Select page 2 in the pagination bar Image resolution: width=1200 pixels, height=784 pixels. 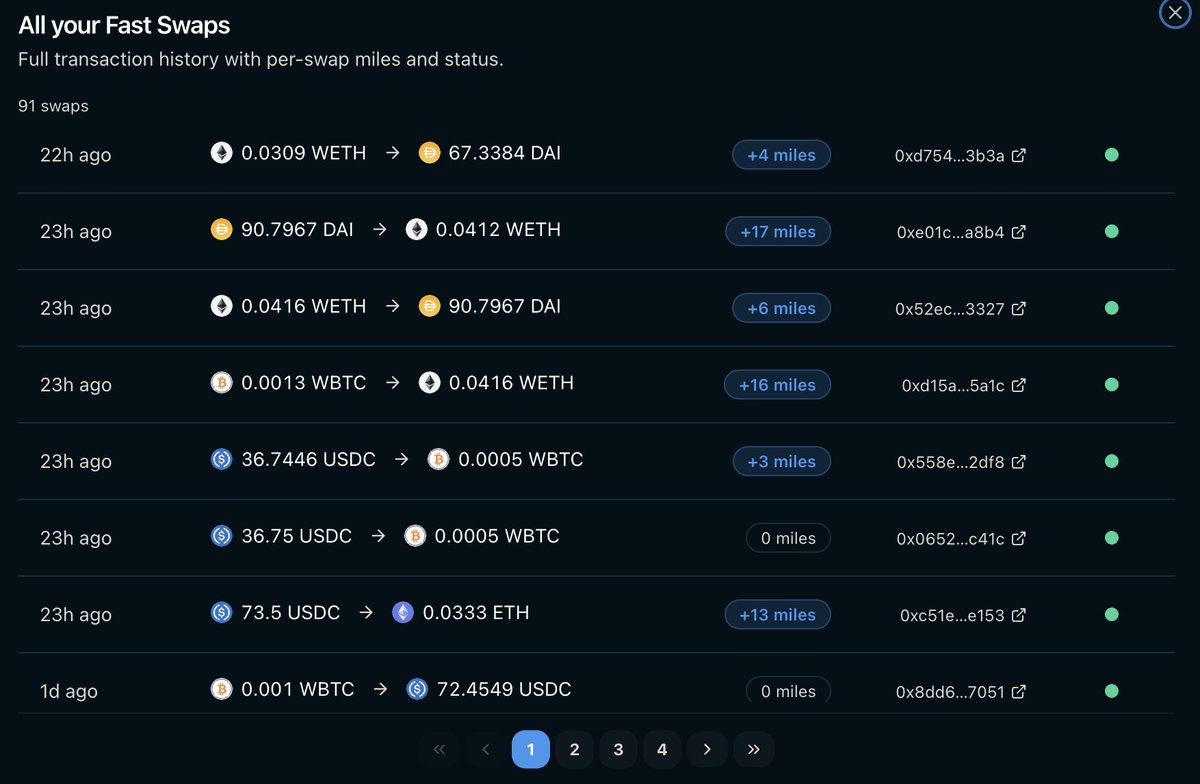pos(574,748)
